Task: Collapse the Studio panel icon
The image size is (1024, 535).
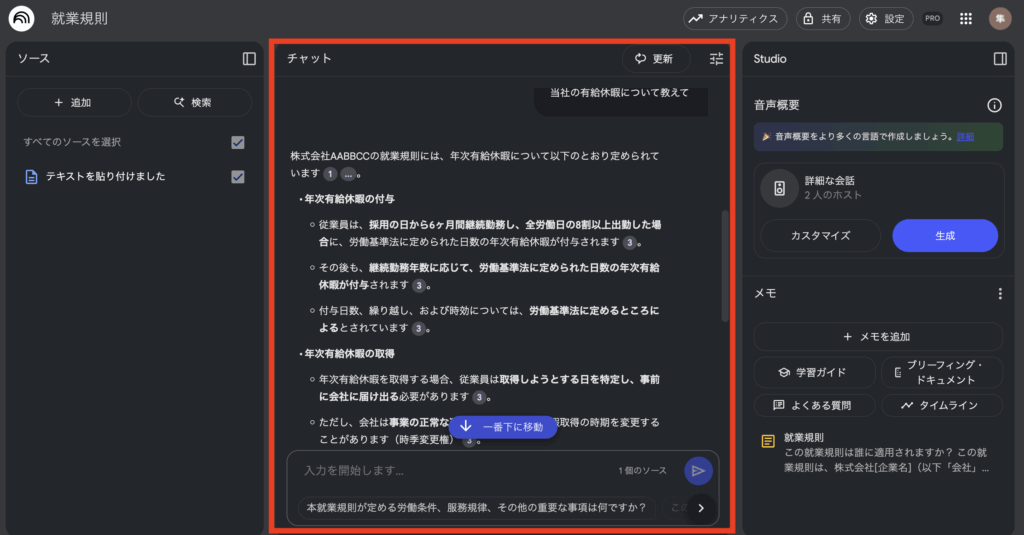Action: click(999, 59)
